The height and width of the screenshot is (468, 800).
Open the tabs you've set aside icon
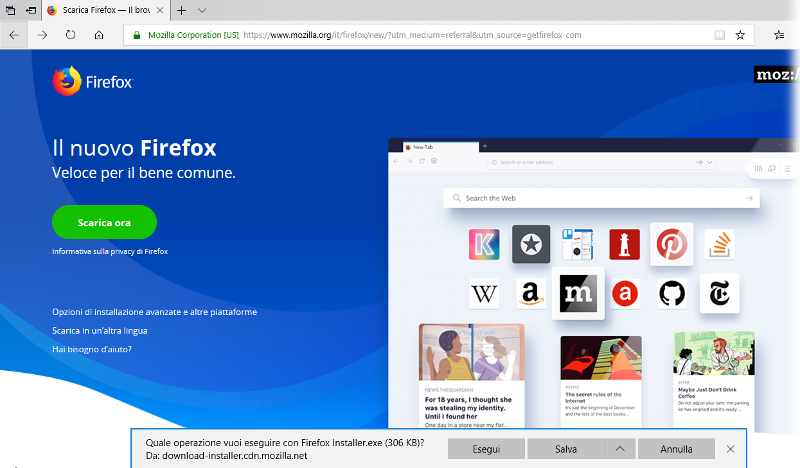[10, 10]
